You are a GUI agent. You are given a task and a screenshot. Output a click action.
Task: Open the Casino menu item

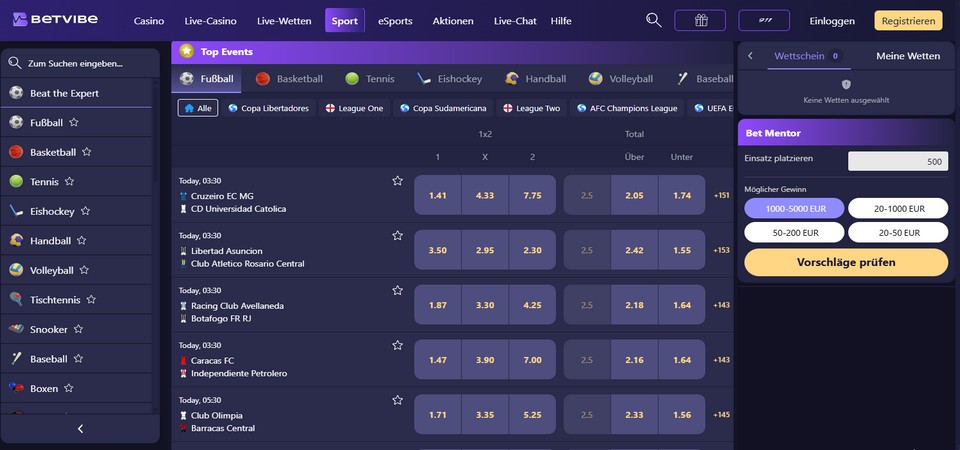coord(149,21)
